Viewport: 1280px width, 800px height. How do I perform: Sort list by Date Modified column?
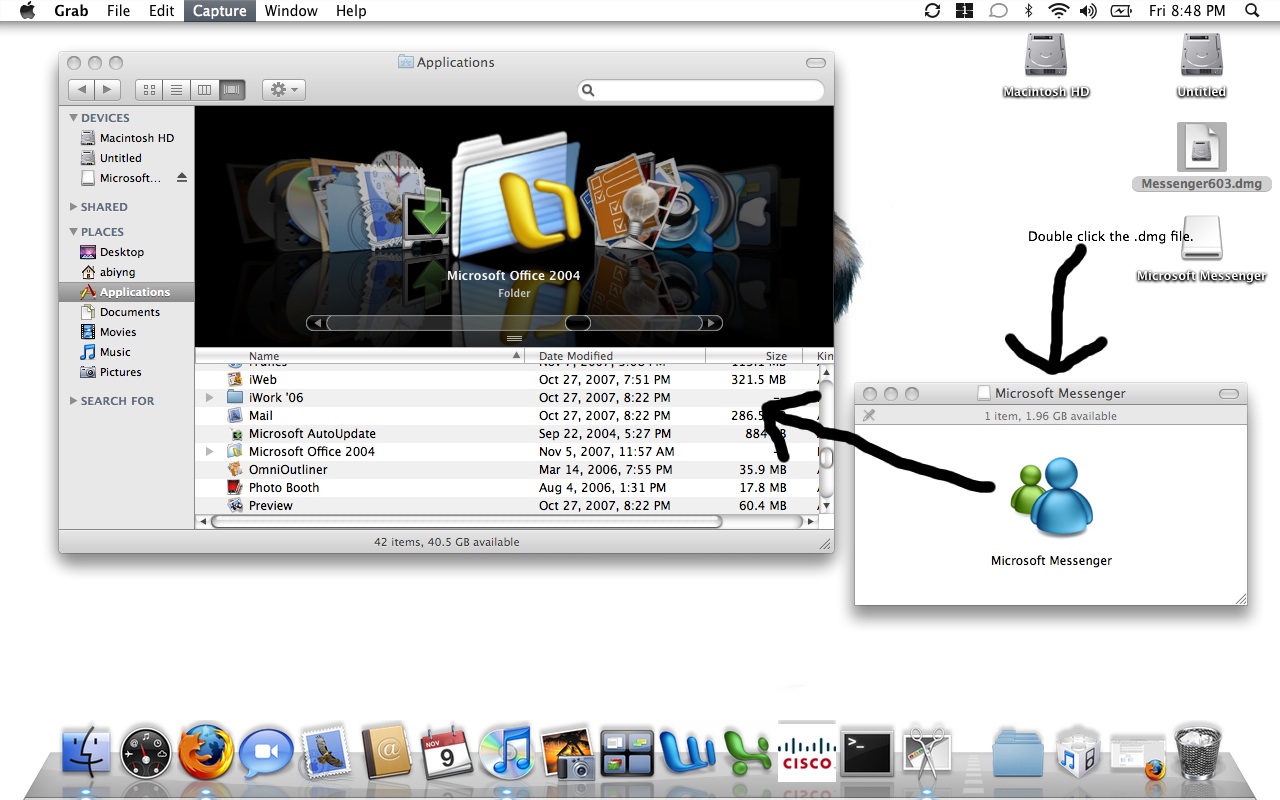tap(615, 356)
